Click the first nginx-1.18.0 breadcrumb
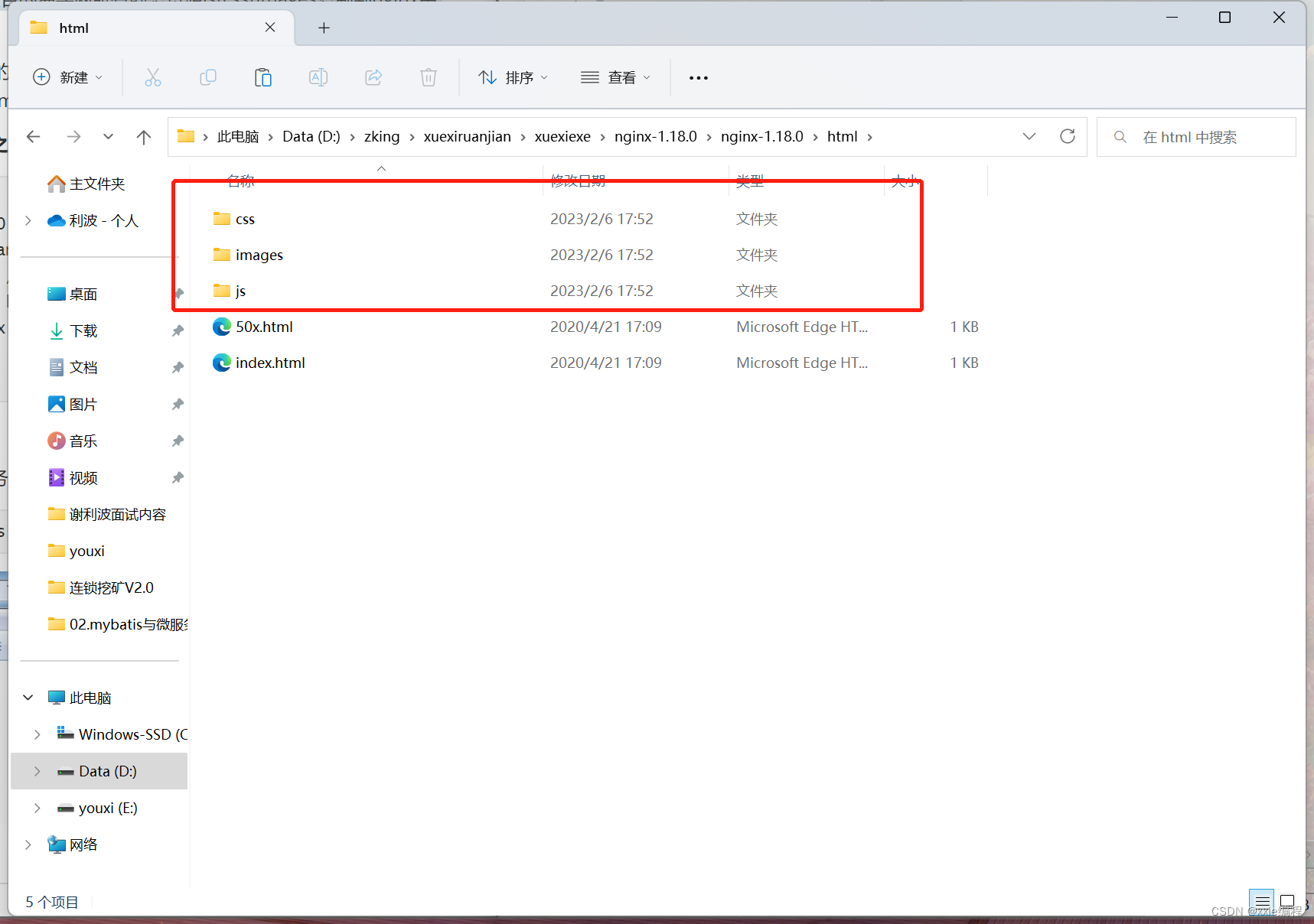Screen dimensions: 1314x924 [656, 137]
